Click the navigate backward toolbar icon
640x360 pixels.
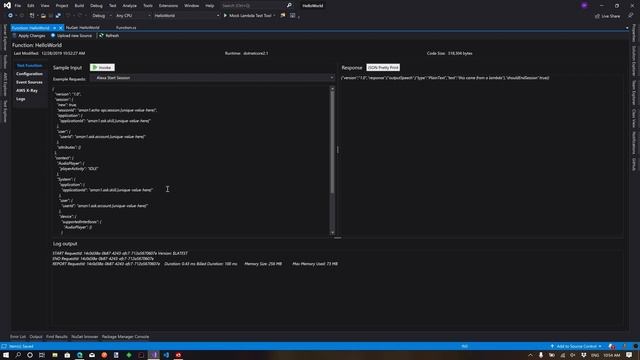tap(10, 16)
